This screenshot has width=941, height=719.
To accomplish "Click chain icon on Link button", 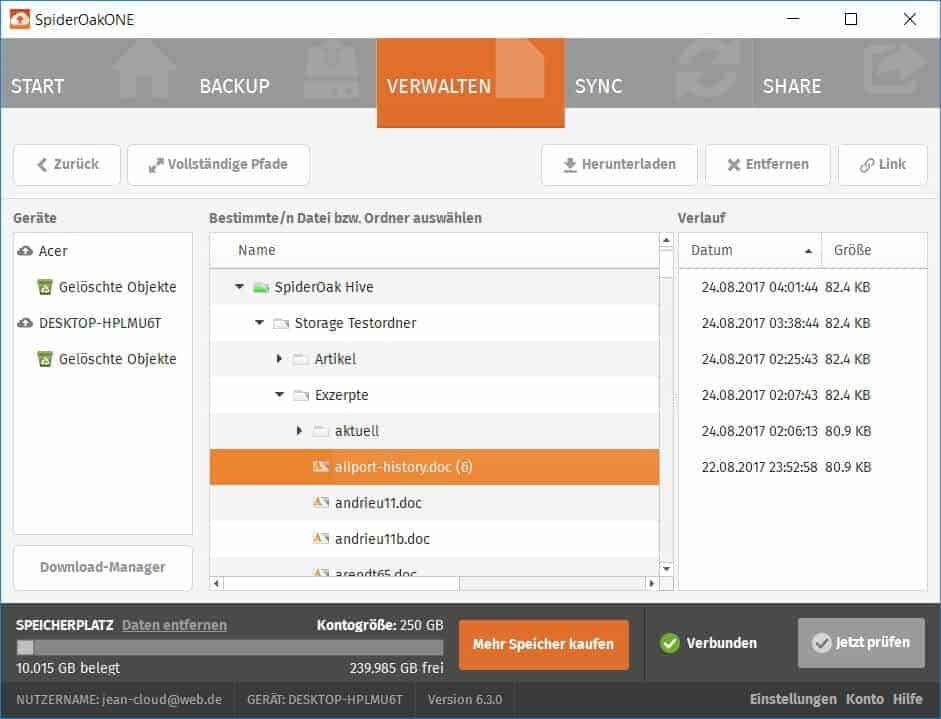I will pos(867,165).
